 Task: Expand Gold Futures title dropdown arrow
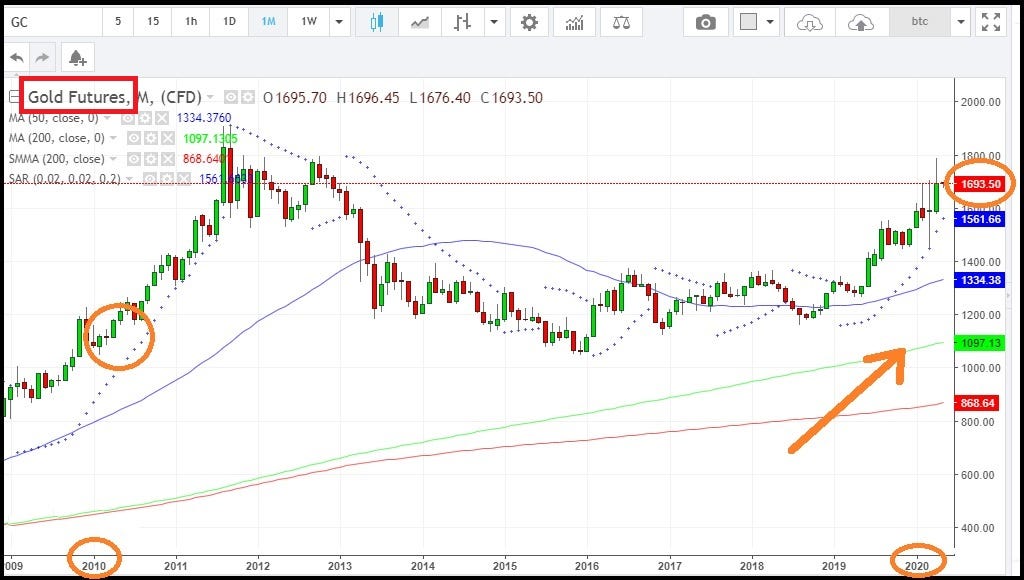[210, 97]
